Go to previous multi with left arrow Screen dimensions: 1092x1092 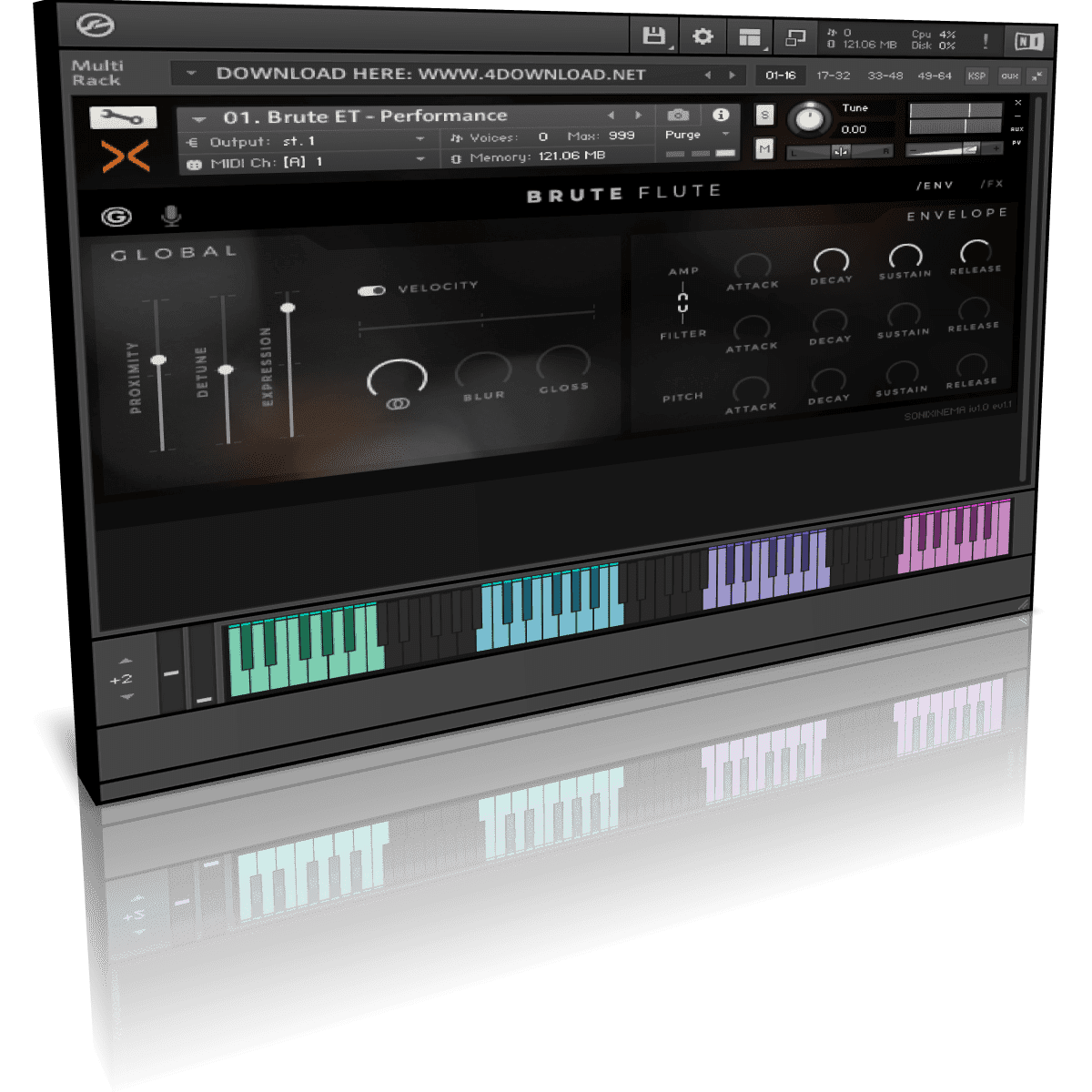click(708, 75)
